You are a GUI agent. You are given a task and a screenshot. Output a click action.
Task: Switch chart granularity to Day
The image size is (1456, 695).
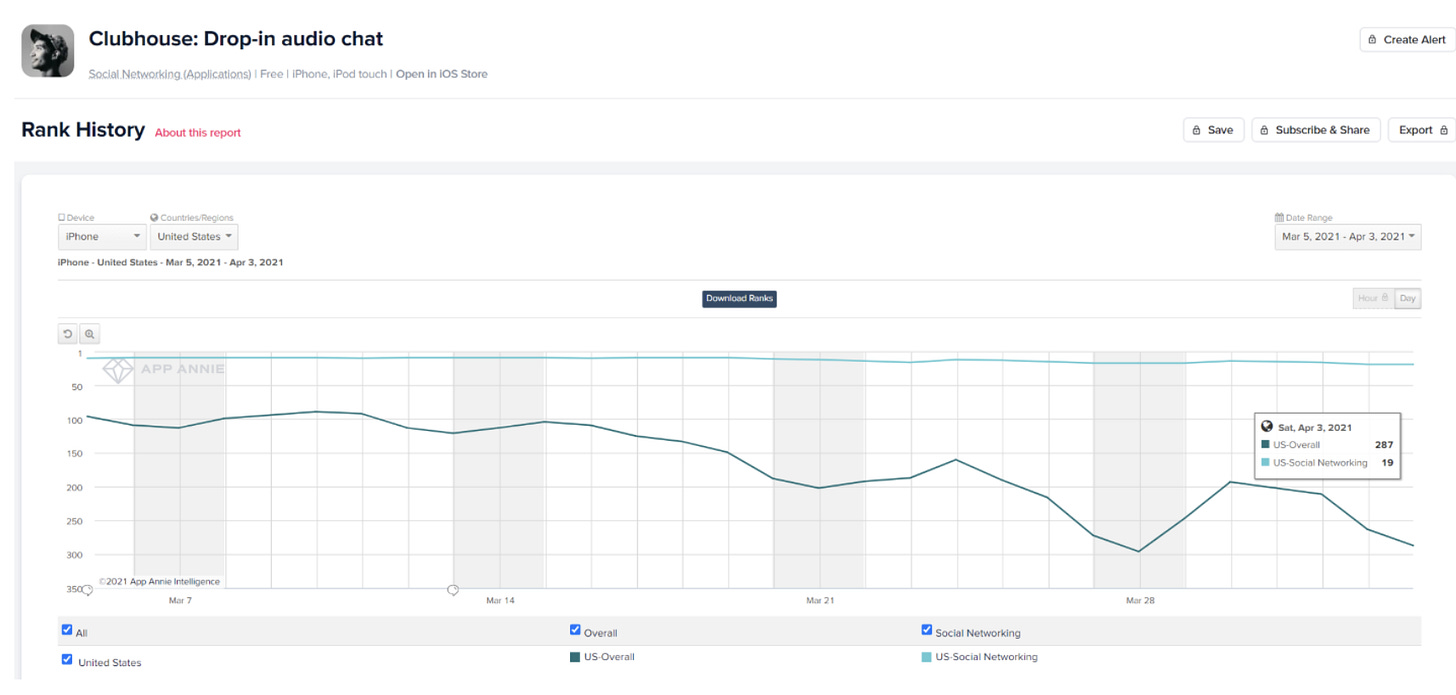(1408, 298)
